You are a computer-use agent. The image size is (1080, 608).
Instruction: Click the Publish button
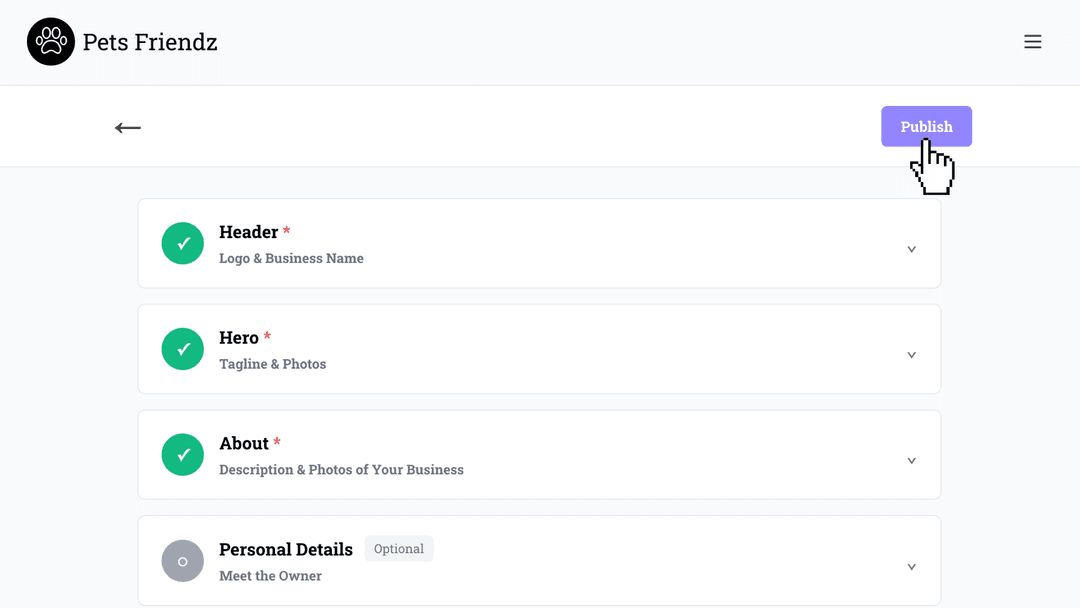926,126
